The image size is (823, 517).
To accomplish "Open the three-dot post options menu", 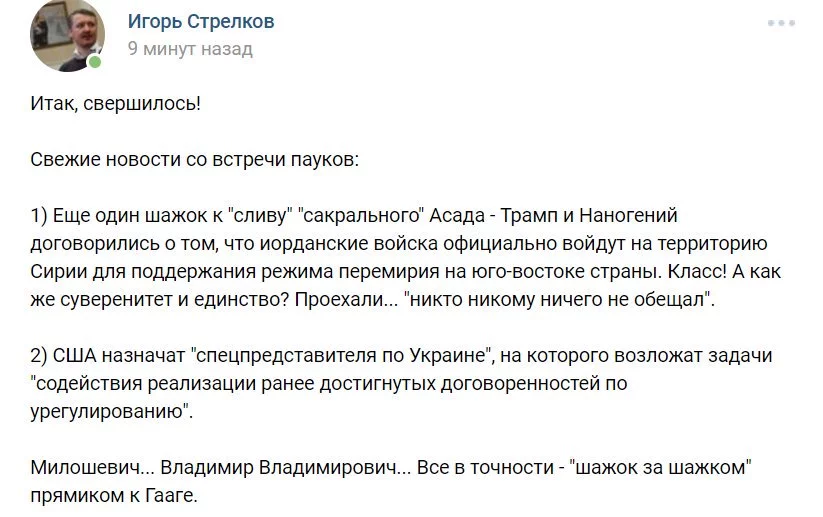I will click(x=781, y=23).
